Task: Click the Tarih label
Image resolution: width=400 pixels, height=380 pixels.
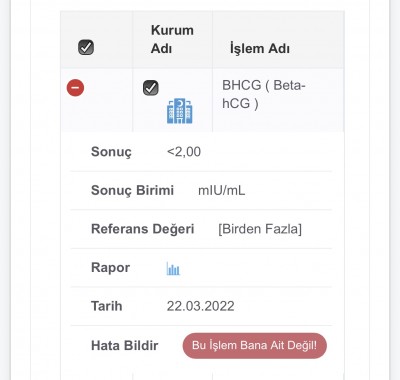Action: click(x=107, y=306)
